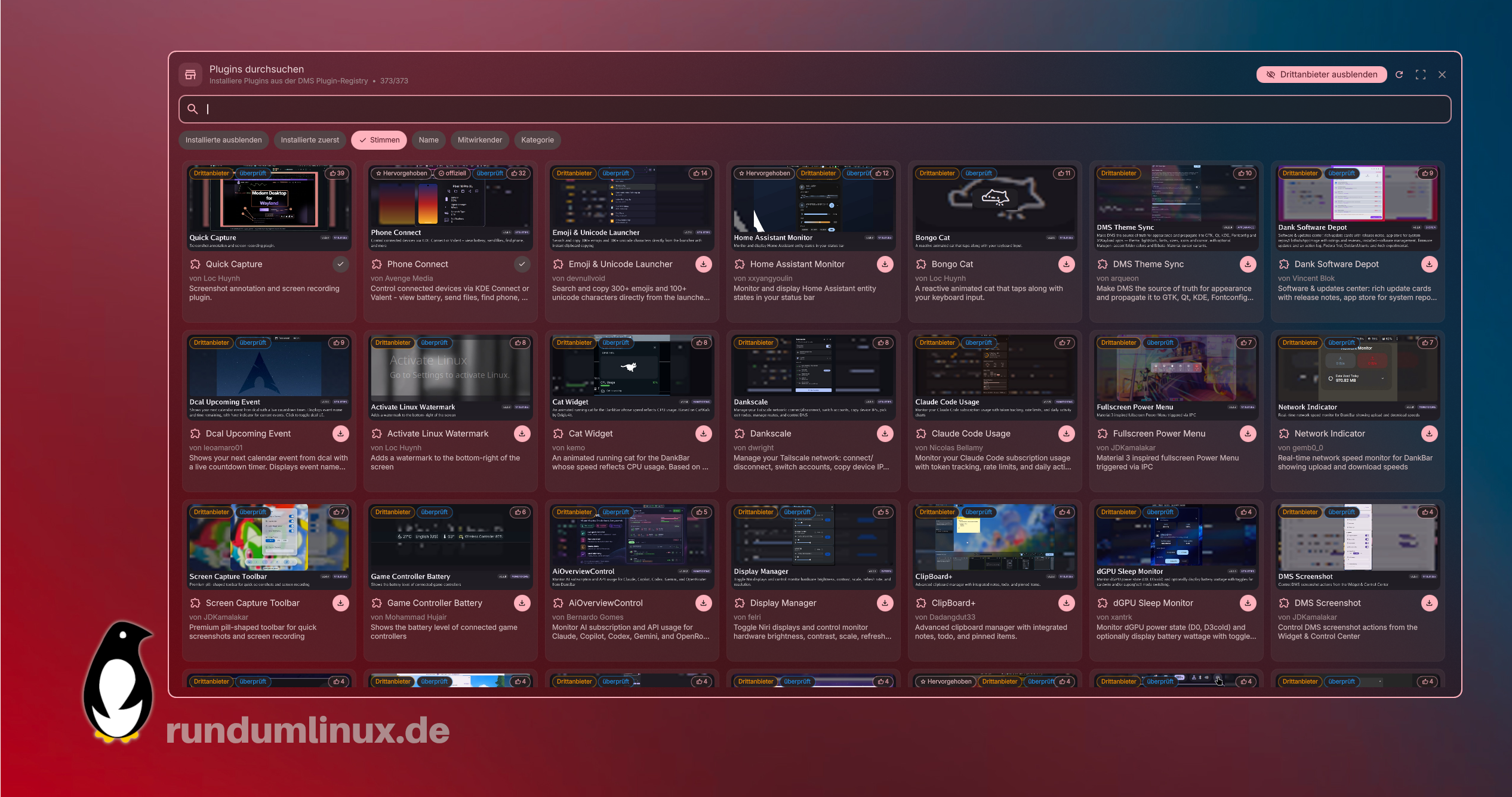Deselect the Stimmen sort chip
Image resolution: width=1512 pixels, height=797 pixels.
pyautogui.click(x=379, y=140)
